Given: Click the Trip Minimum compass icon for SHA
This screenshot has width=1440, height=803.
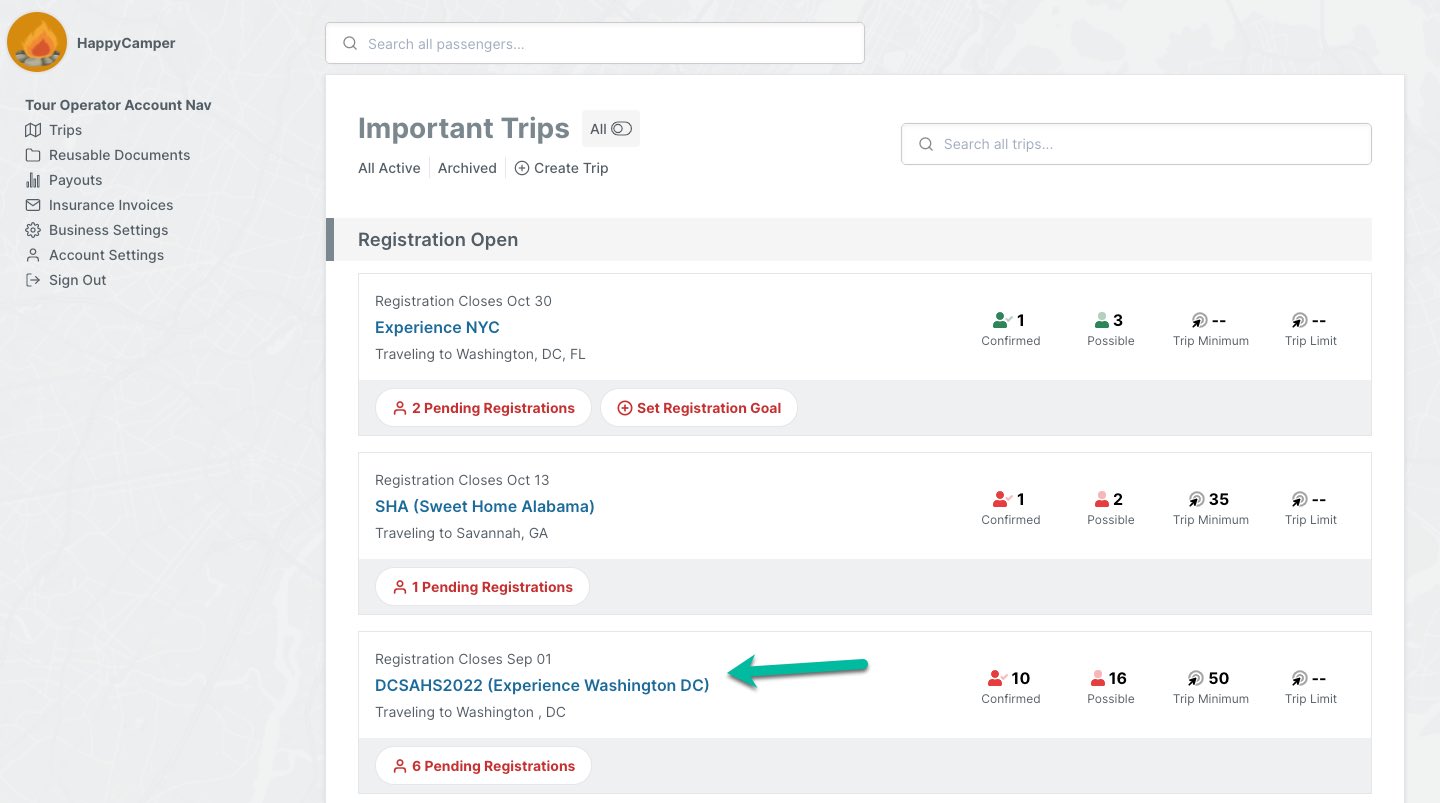Looking at the screenshot, I should click(x=1197, y=499).
